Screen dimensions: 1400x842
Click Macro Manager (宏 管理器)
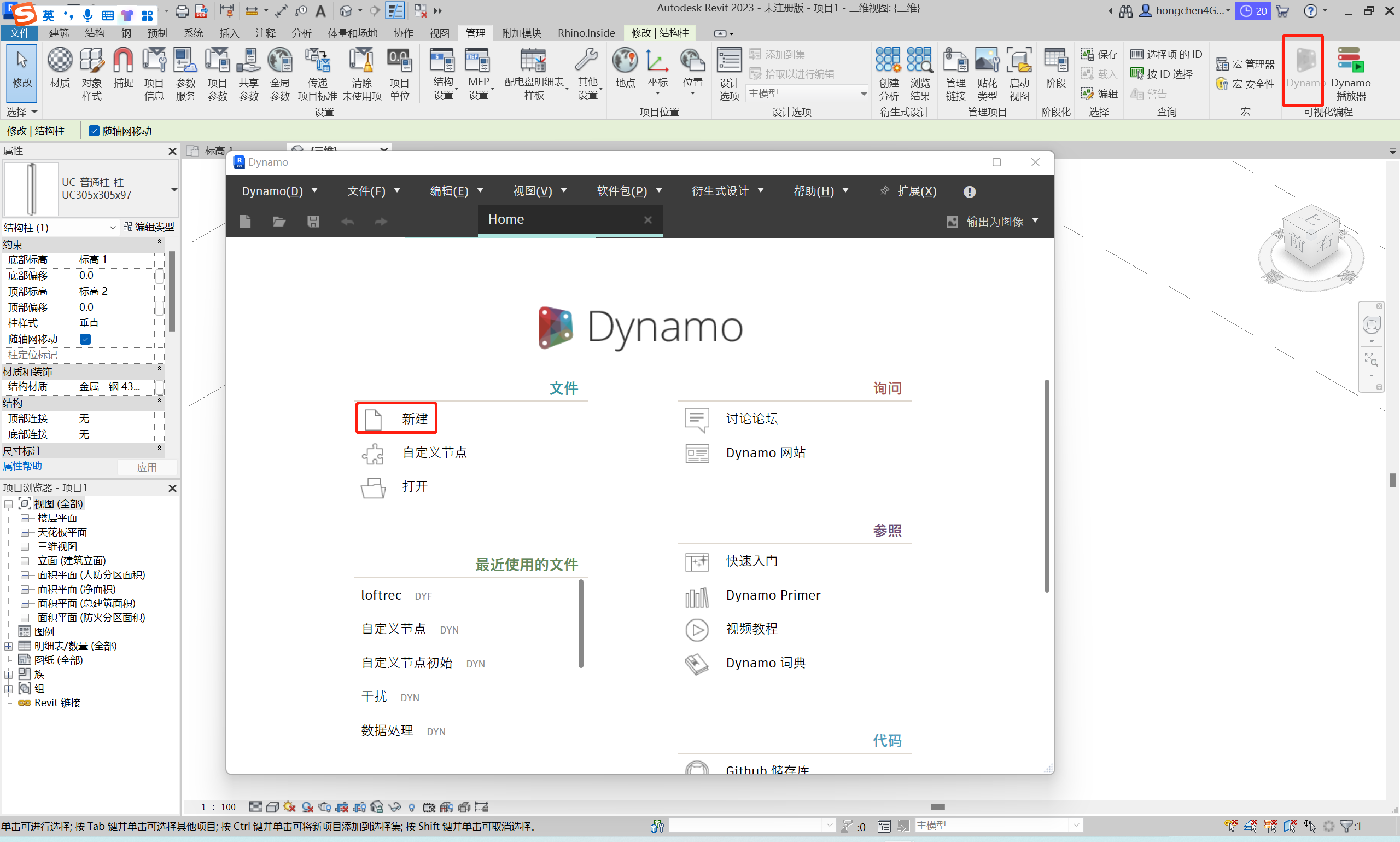tap(1245, 64)
